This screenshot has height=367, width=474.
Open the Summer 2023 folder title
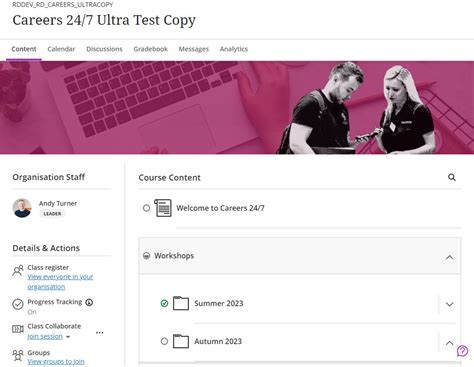pyautogui.click(x=219, y=303)
